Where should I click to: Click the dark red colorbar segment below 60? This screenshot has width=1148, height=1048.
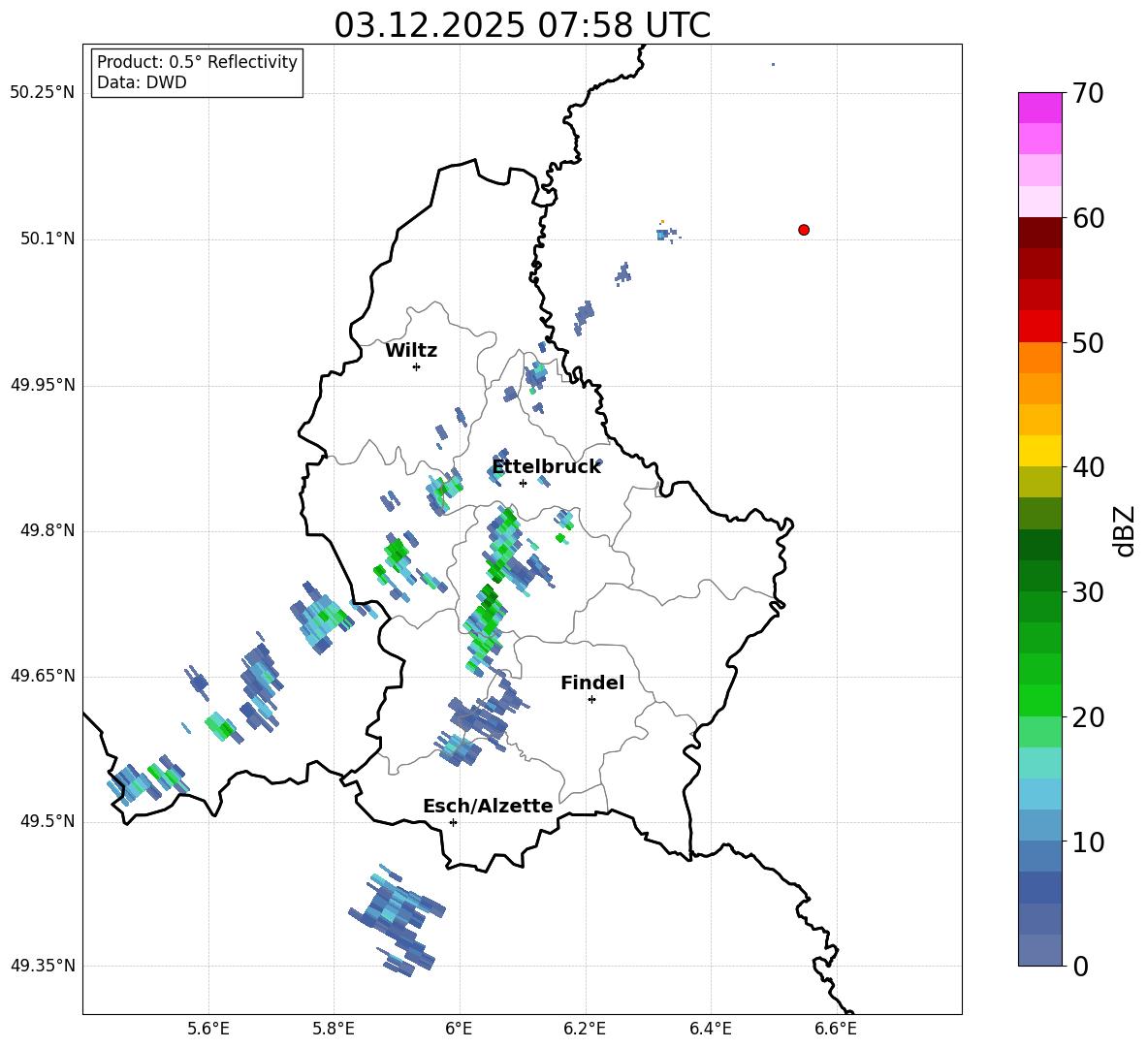1039,233
